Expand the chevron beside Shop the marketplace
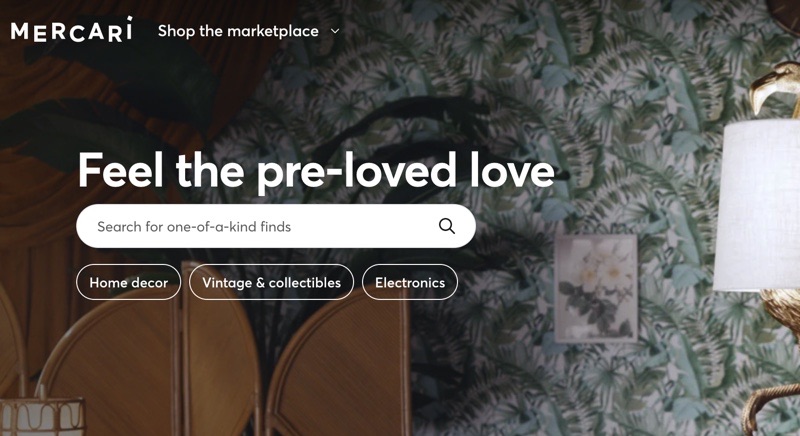The width and height of the screenshot is (800, 436). pos(335,31)
